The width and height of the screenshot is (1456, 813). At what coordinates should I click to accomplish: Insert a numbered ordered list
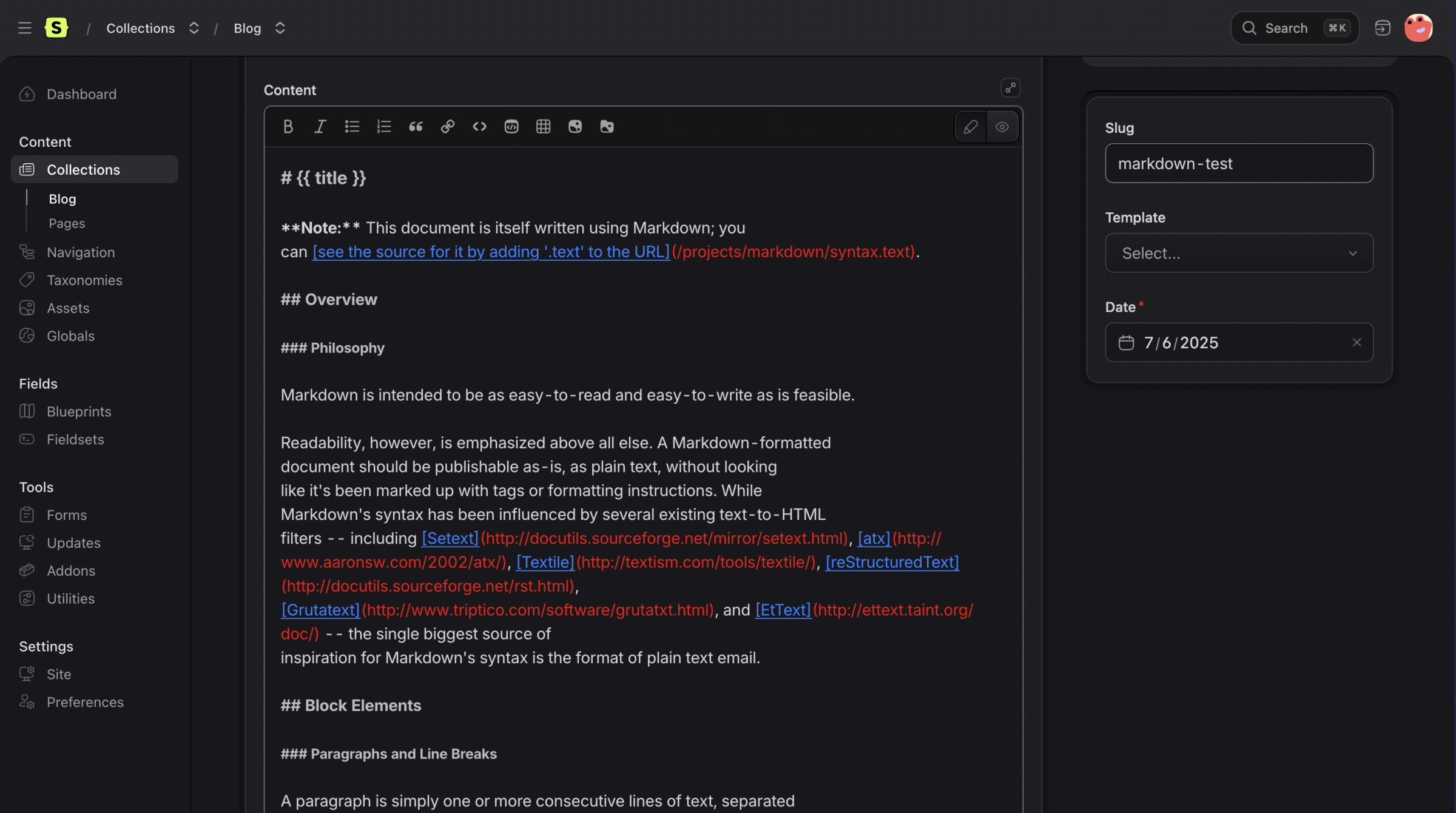tap(383, 126)
